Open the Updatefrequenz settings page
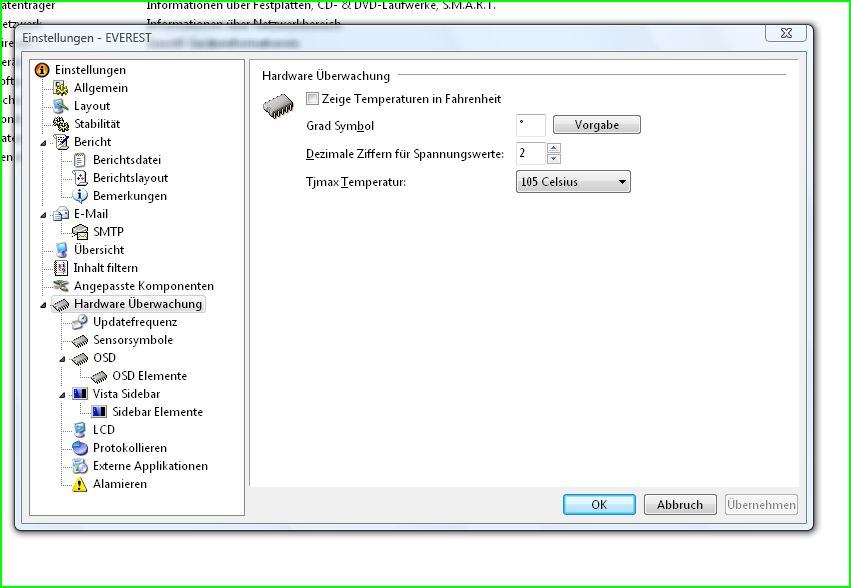 click(135, 322)
